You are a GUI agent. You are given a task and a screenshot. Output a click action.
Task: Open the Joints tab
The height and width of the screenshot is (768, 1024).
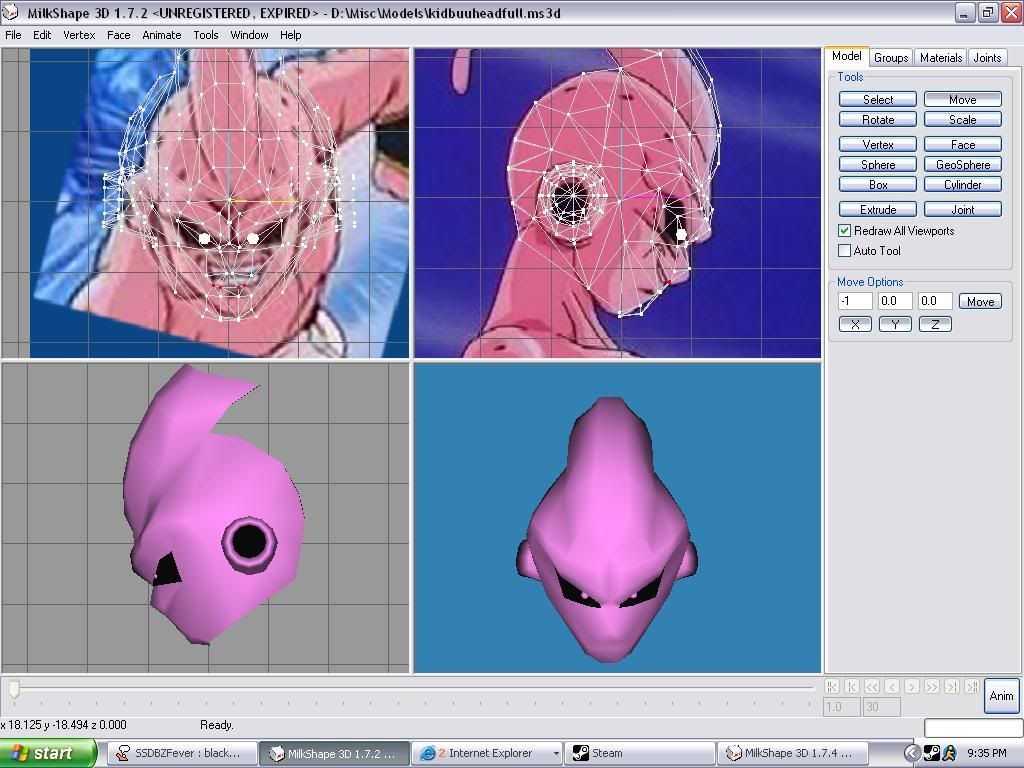[987, 57]
